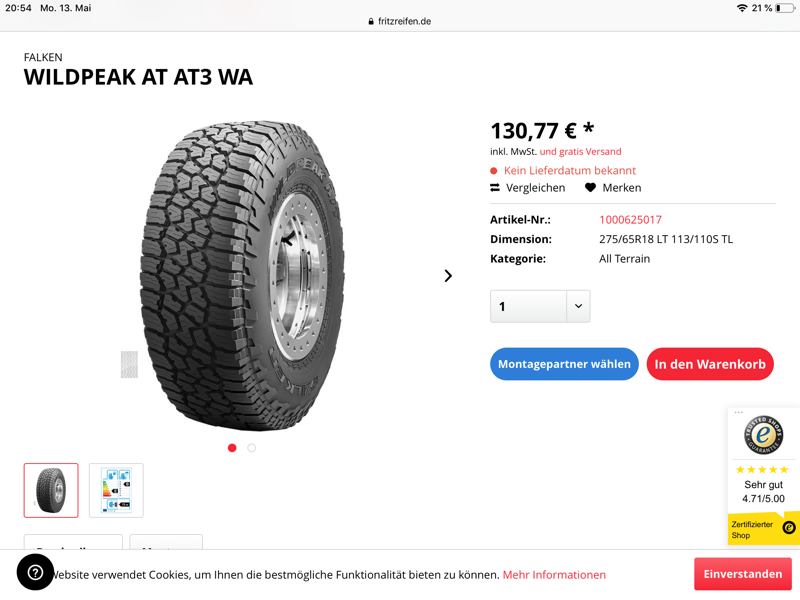Select the second carousel indicator dot
Viewport: 800px width, 600px height.
click(252, 448)
